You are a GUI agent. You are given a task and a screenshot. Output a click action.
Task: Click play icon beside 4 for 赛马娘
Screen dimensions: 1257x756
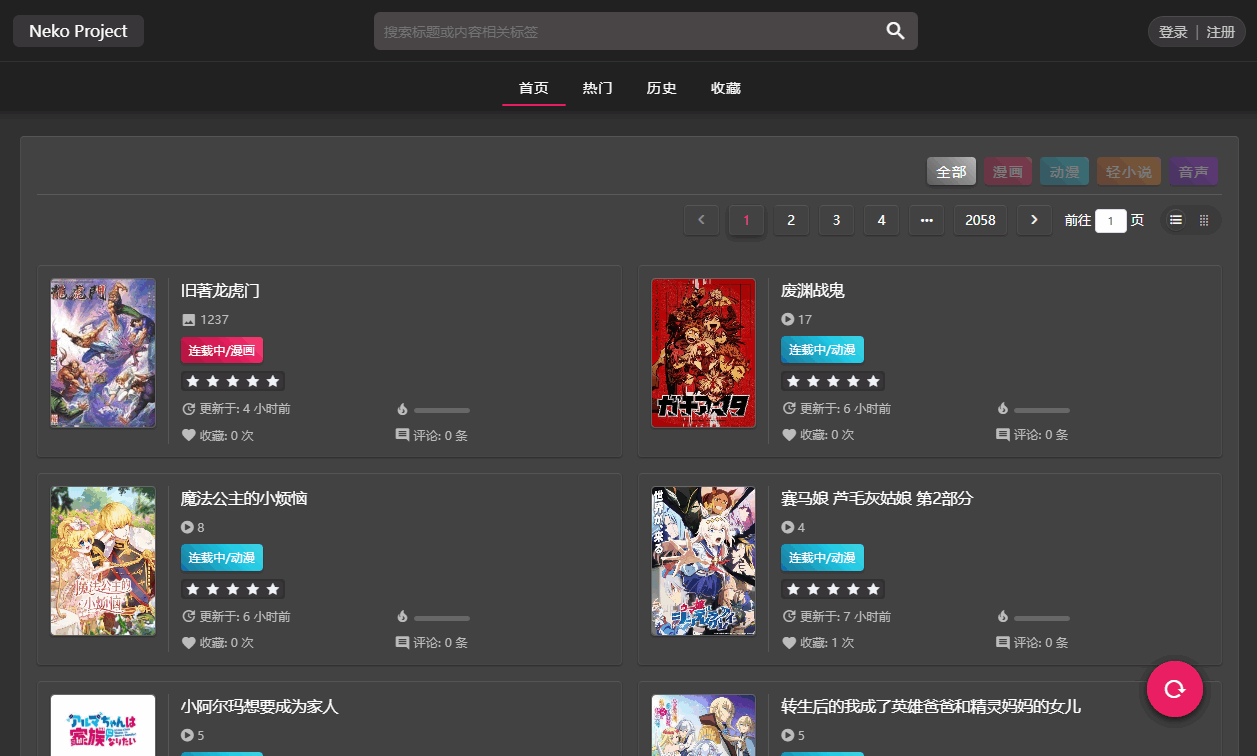(x=788, y=528)
